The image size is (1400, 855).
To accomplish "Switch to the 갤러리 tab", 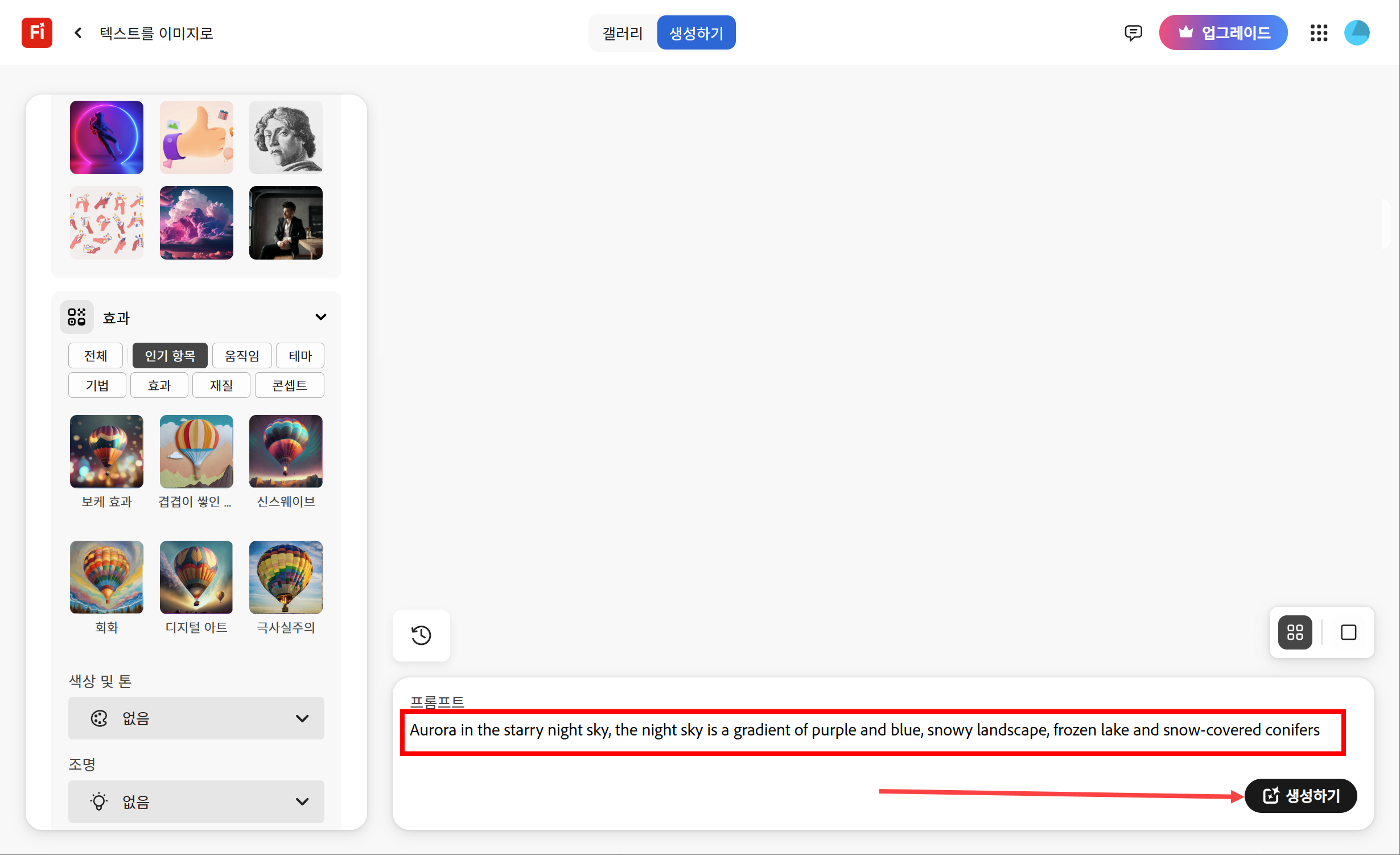I will [623, 33].
